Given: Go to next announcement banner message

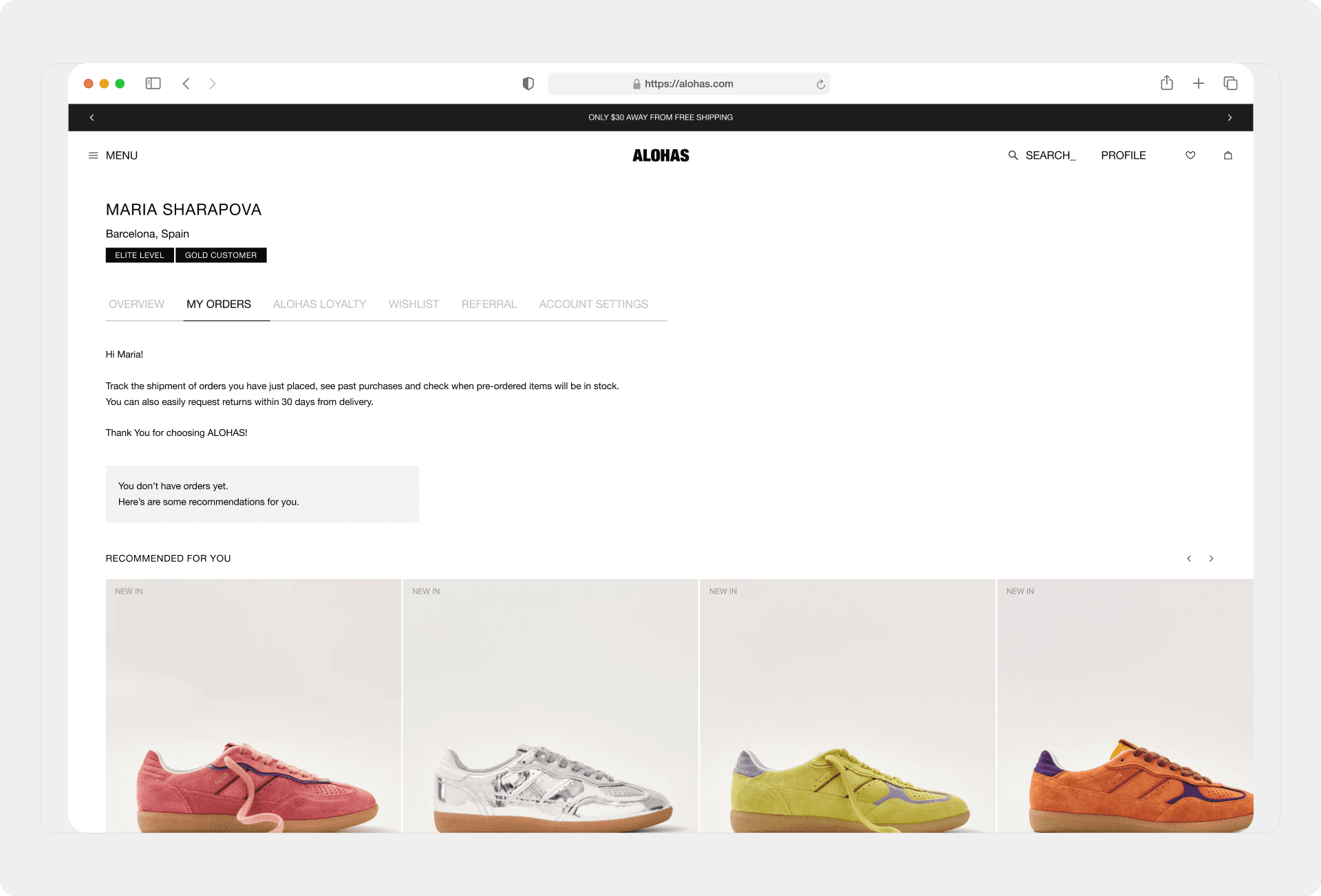Looking at the screenshot, I should [x=1229, y=118].
